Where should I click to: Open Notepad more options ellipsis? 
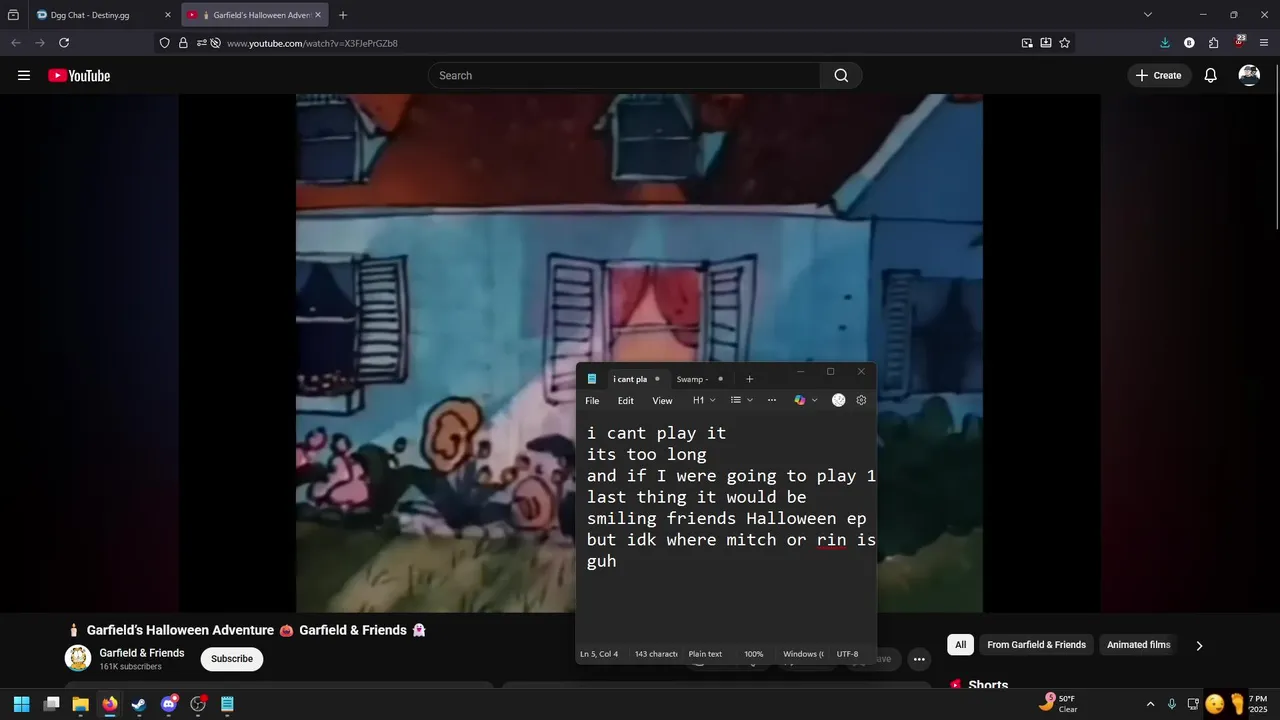click(772, 400)
